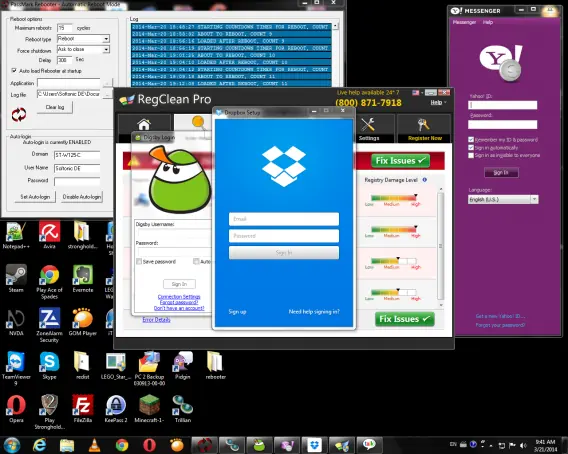Click the top Fix Issues button
Screen dimensions: 568x454
pos(400,161)
